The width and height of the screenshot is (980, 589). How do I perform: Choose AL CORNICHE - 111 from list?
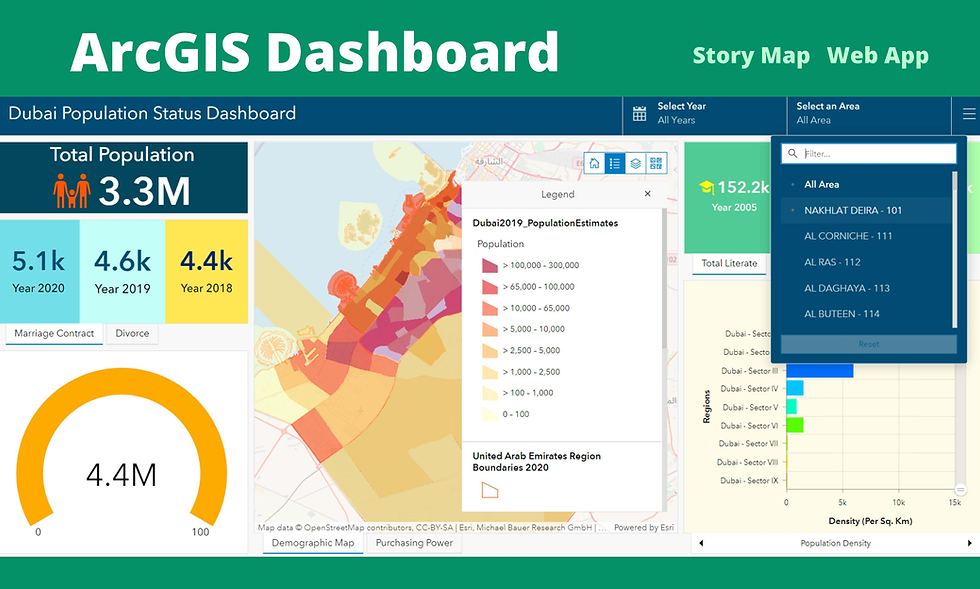[866, 236]
